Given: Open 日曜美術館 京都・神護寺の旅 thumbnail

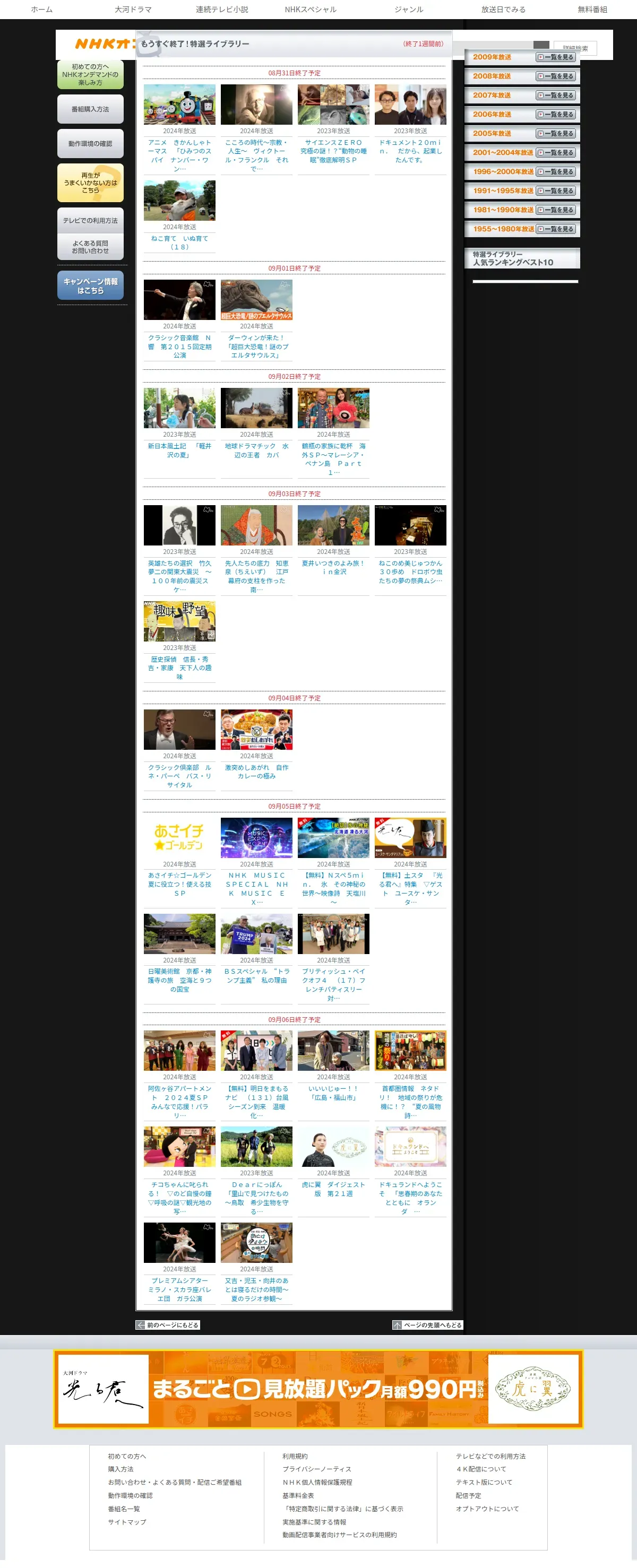Looking at the screenshot, I should [x=179, y=934].
